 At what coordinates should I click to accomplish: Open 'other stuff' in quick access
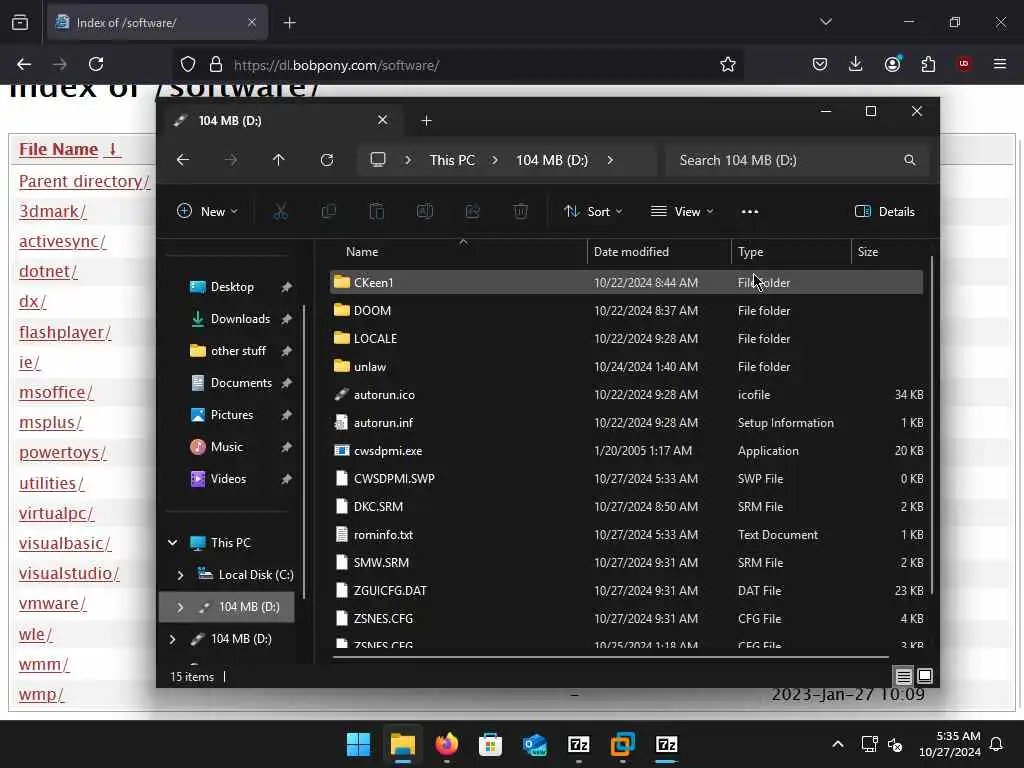[239, 351]
